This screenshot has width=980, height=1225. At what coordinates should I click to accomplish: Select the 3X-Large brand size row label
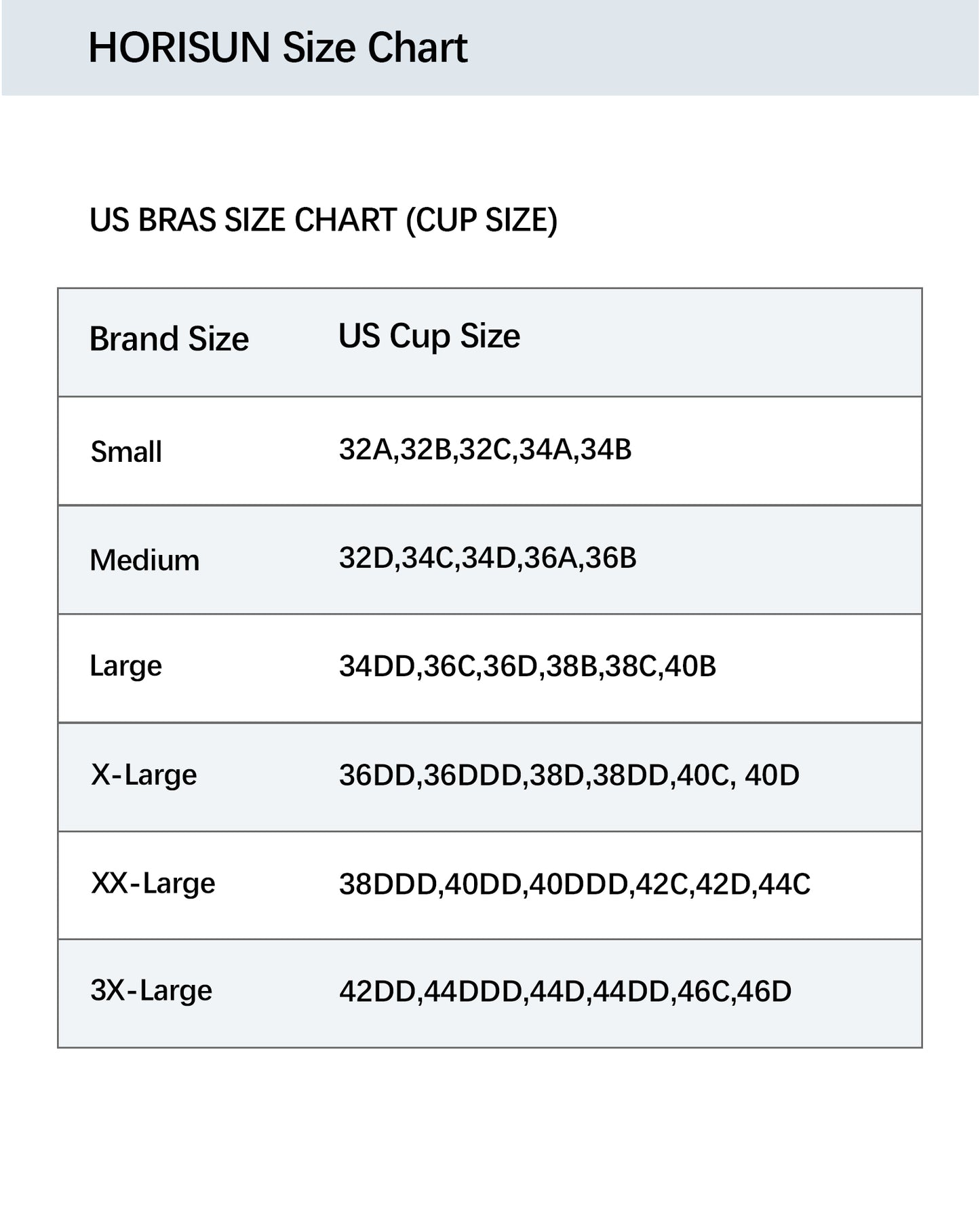click(x=151, y=990)
